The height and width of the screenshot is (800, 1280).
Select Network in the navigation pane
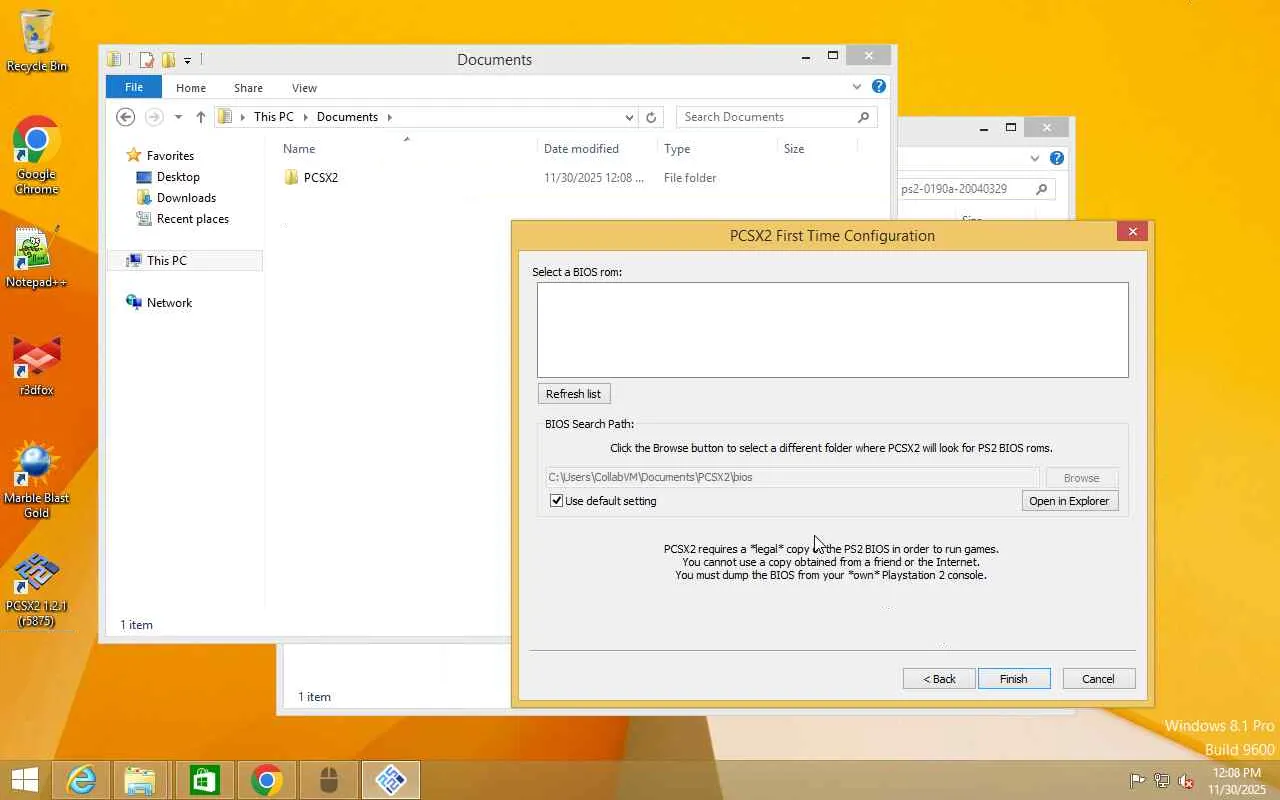[x=169, y=303]
